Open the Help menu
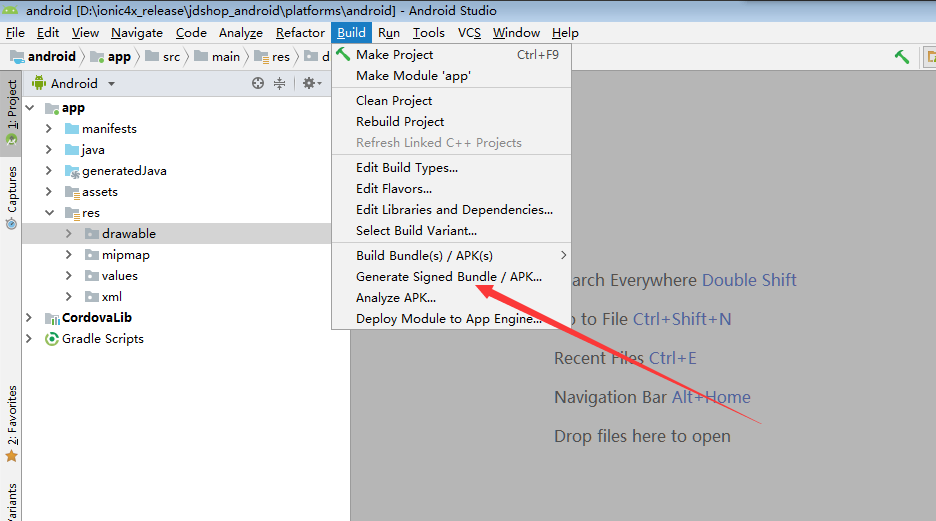This screenshot has height=521, width=936. click(565, 33)
